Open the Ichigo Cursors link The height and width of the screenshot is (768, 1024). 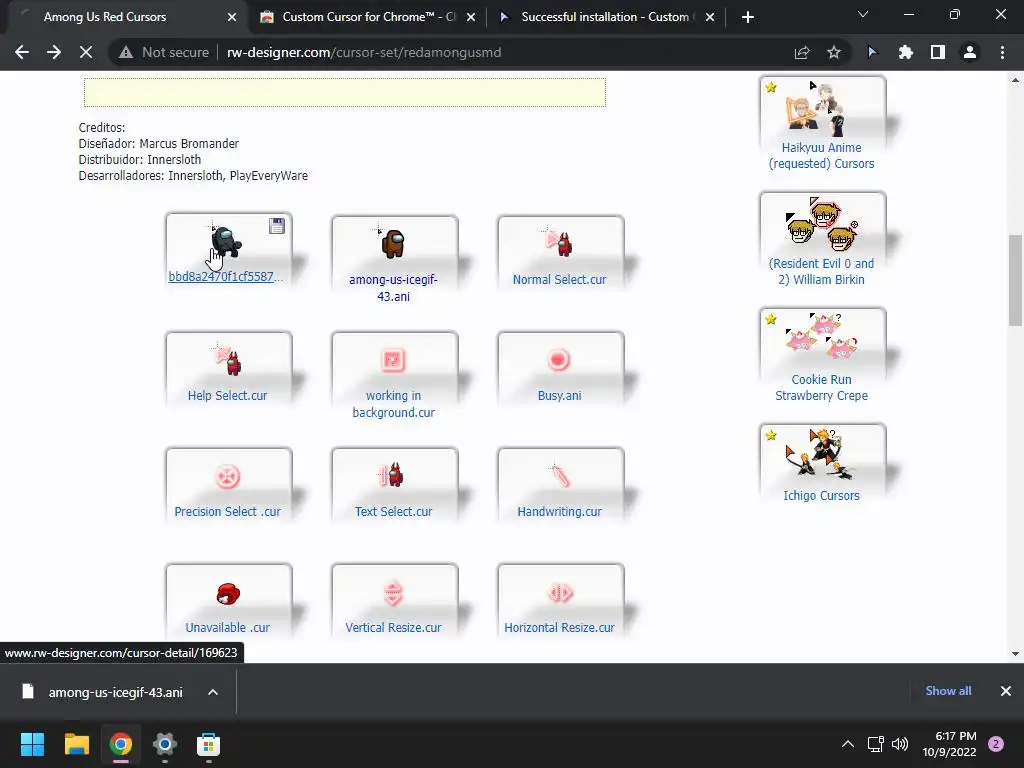point(822,496)
